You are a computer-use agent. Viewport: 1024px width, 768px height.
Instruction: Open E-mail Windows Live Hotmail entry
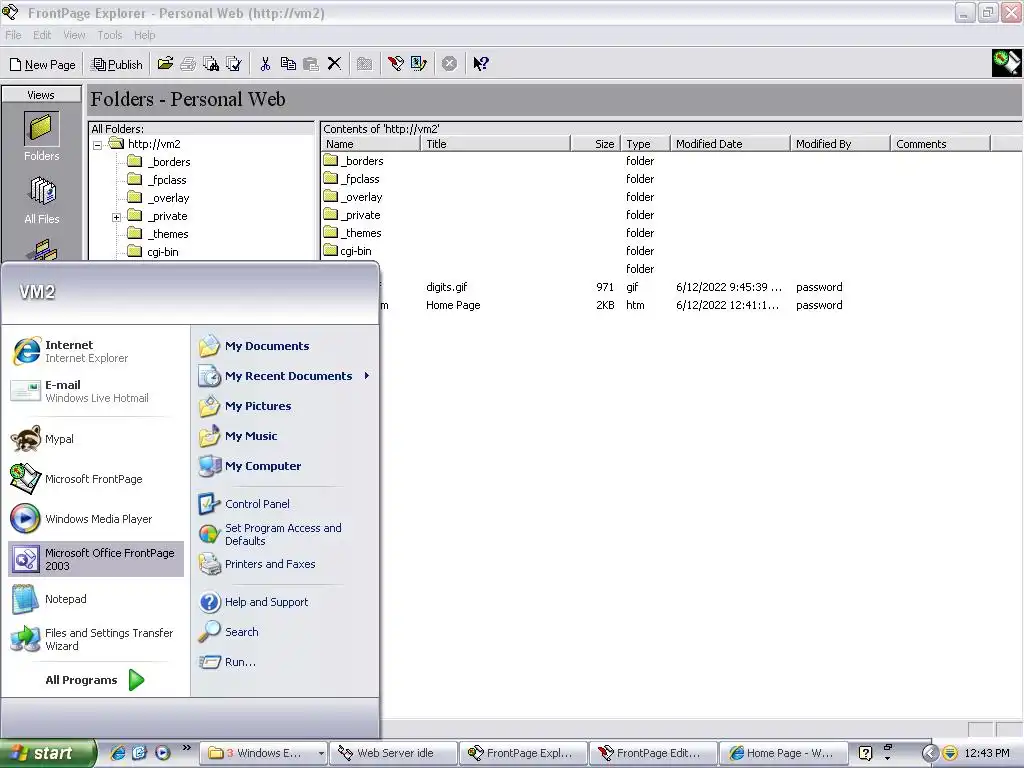pyautogui.click(x=95, y=391)
